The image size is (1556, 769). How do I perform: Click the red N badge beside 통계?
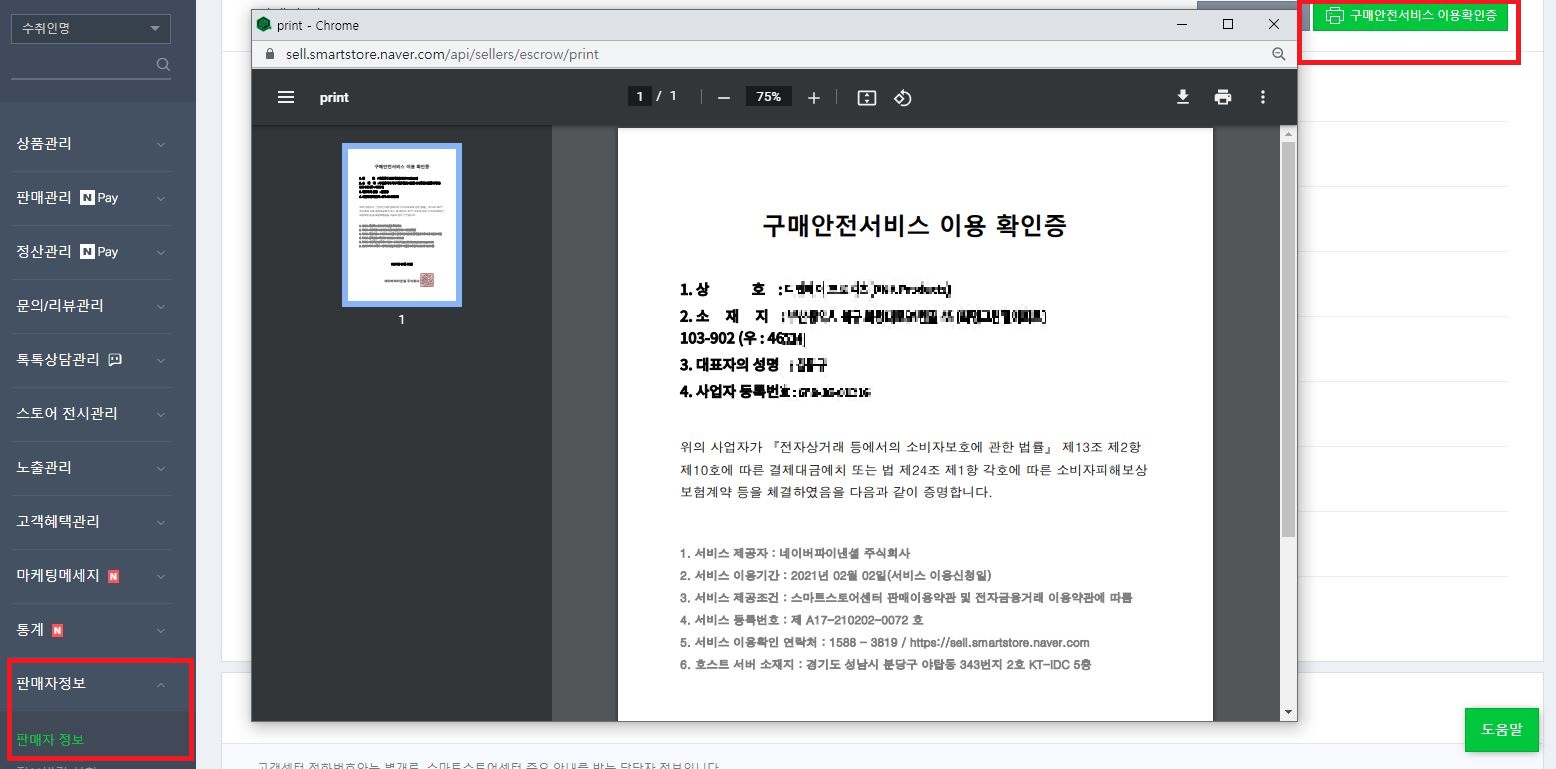tap(57, 630)
